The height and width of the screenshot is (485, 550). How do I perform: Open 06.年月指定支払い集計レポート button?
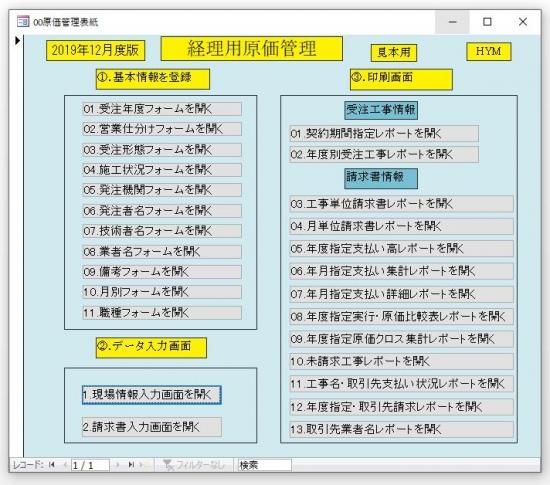[x=401, y=271]
